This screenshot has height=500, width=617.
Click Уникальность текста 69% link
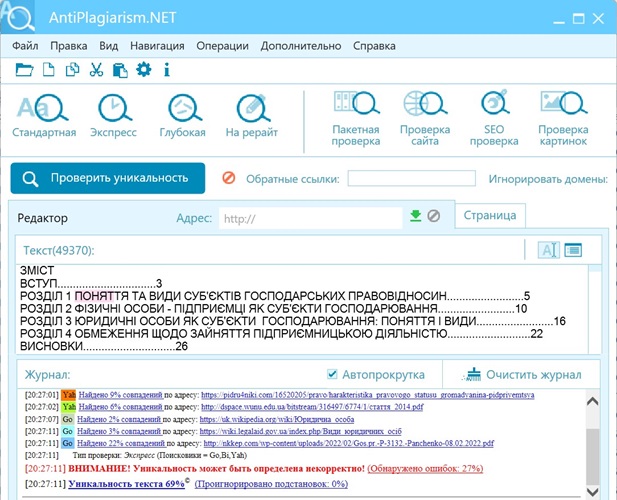(x=126, y=483)
